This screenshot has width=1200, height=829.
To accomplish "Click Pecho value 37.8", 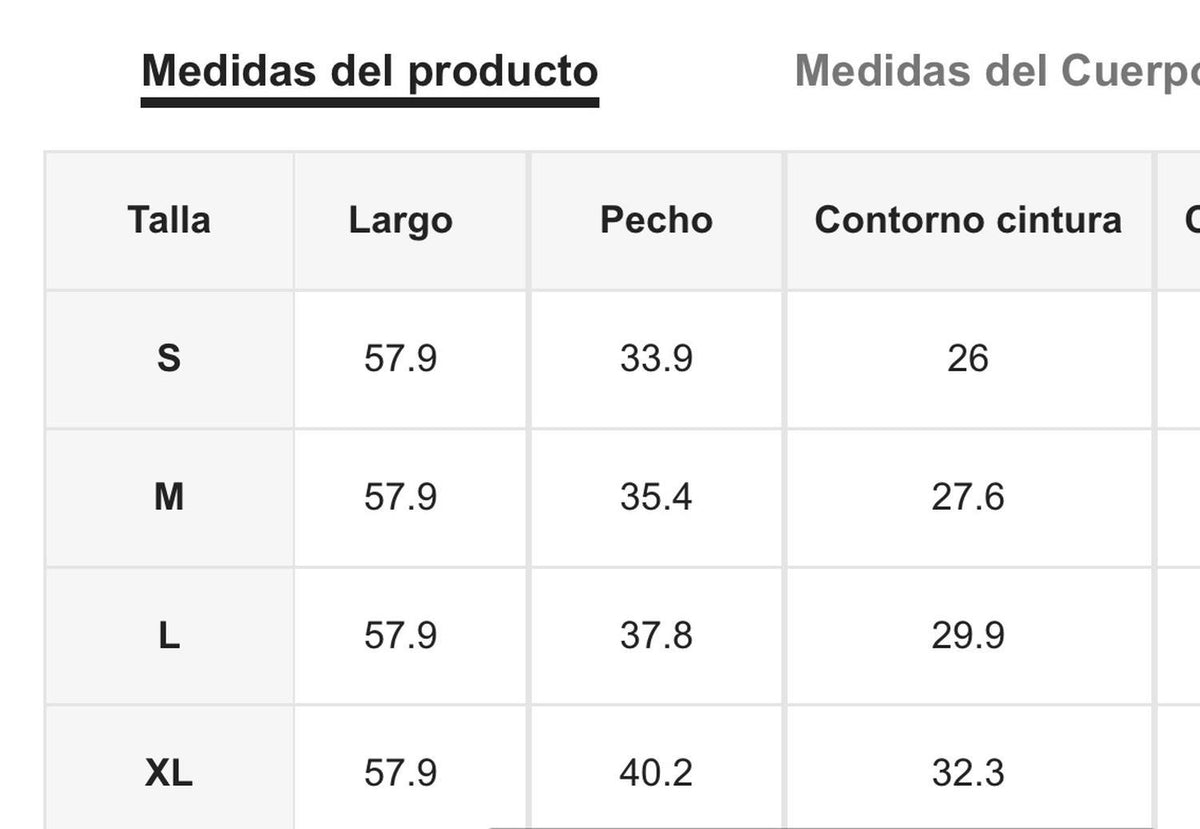I will (656, 635).
